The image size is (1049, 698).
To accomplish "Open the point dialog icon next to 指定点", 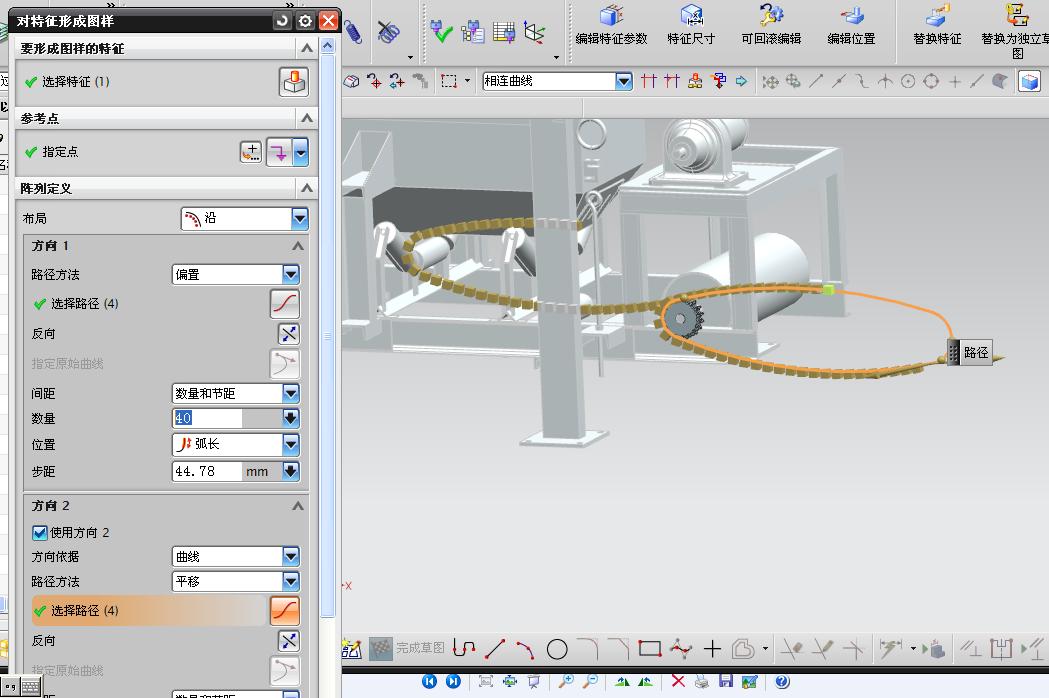I will click(251, 152).
